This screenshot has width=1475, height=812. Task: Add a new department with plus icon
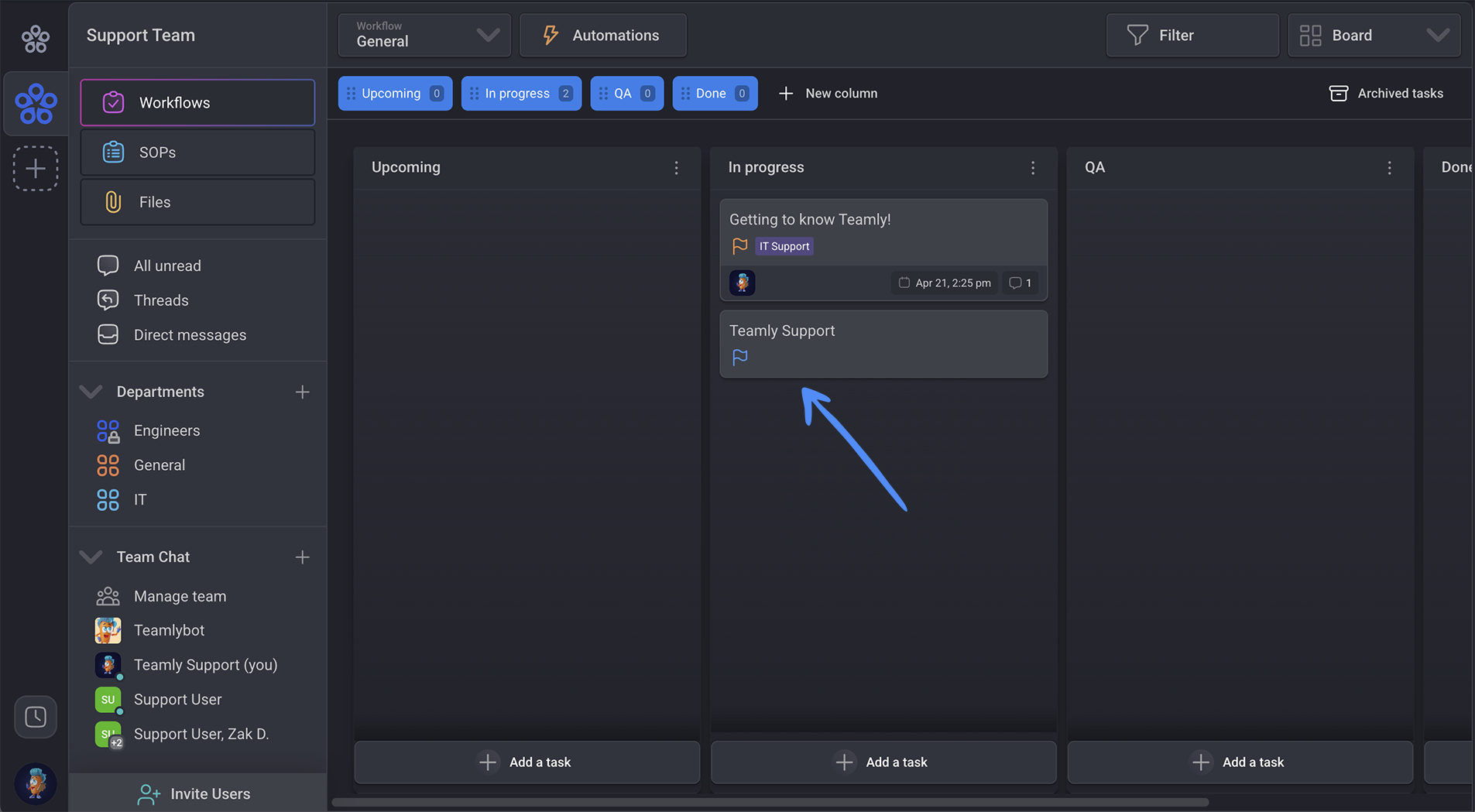pyautogui.click(x=302, y=392)
